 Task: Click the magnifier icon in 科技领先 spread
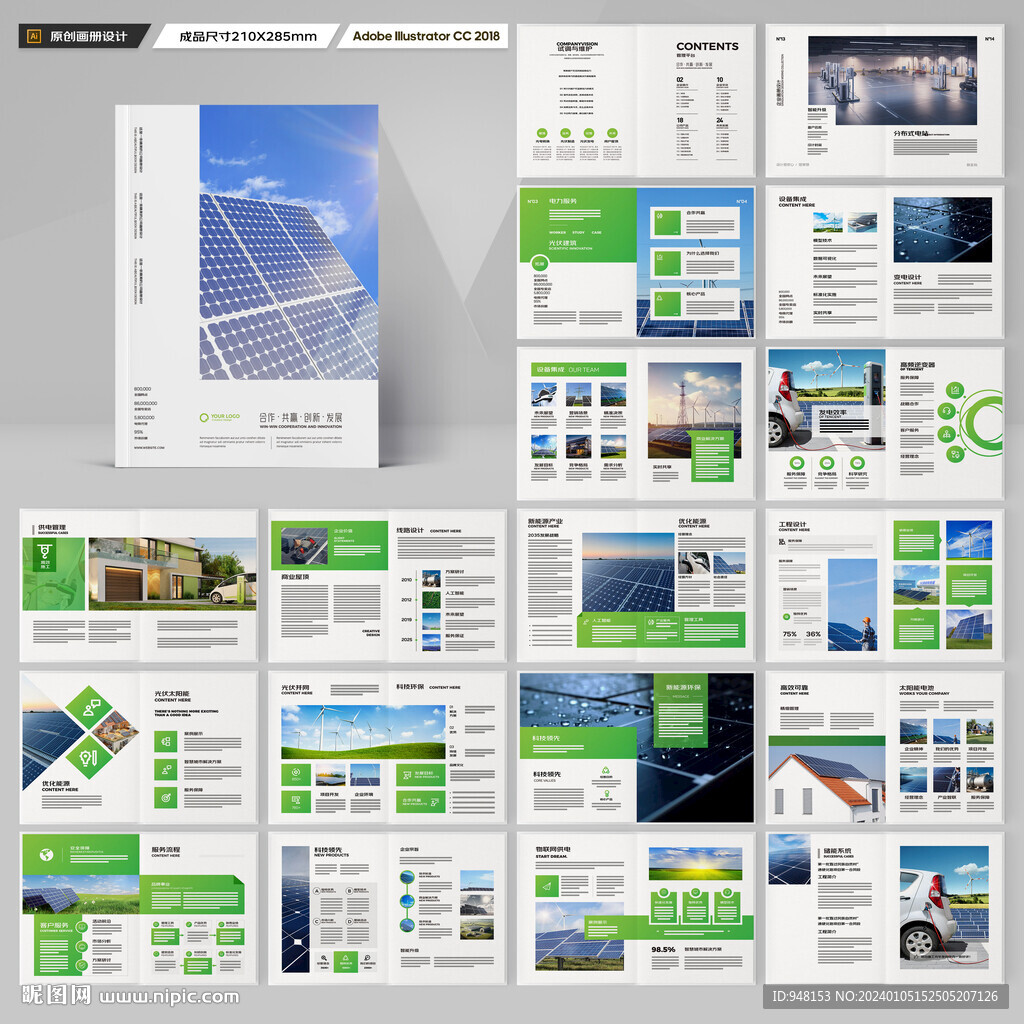(323, 959)
